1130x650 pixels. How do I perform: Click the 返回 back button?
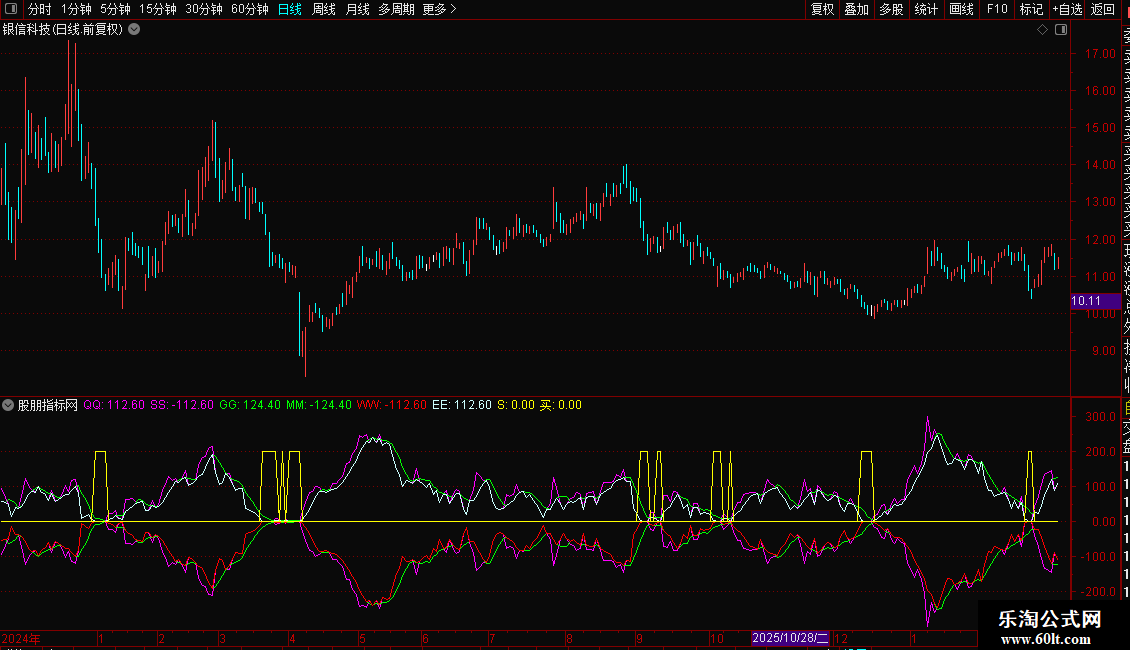click(1103, 9)
